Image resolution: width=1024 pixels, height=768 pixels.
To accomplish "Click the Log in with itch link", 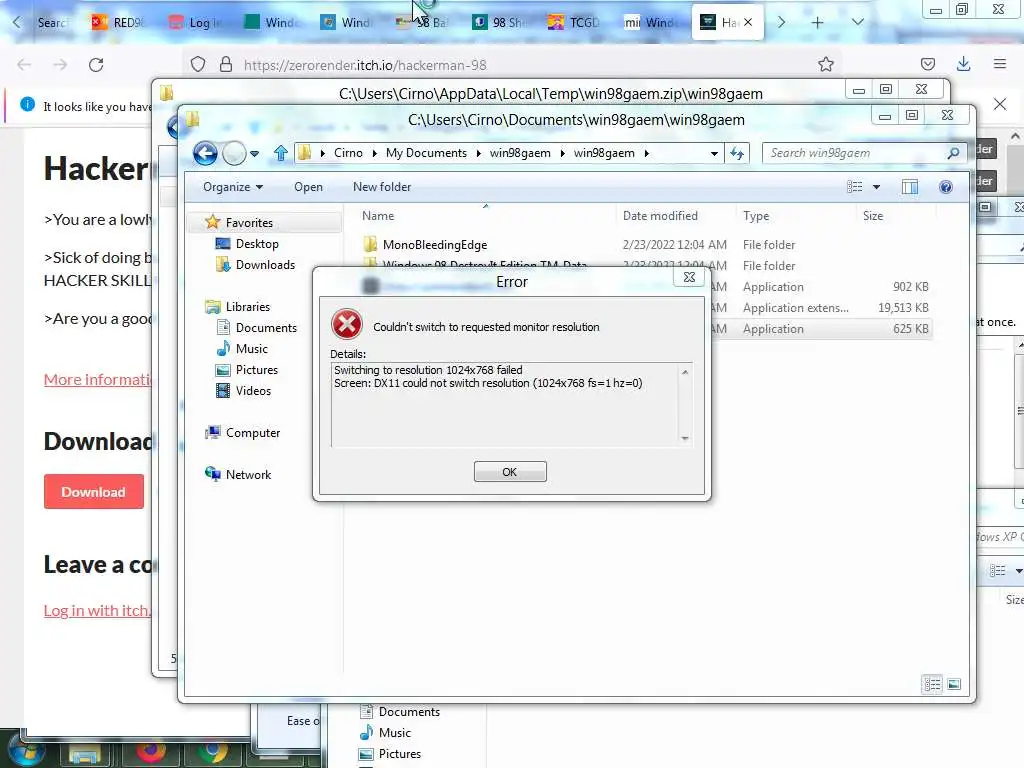I will [97, 610].
